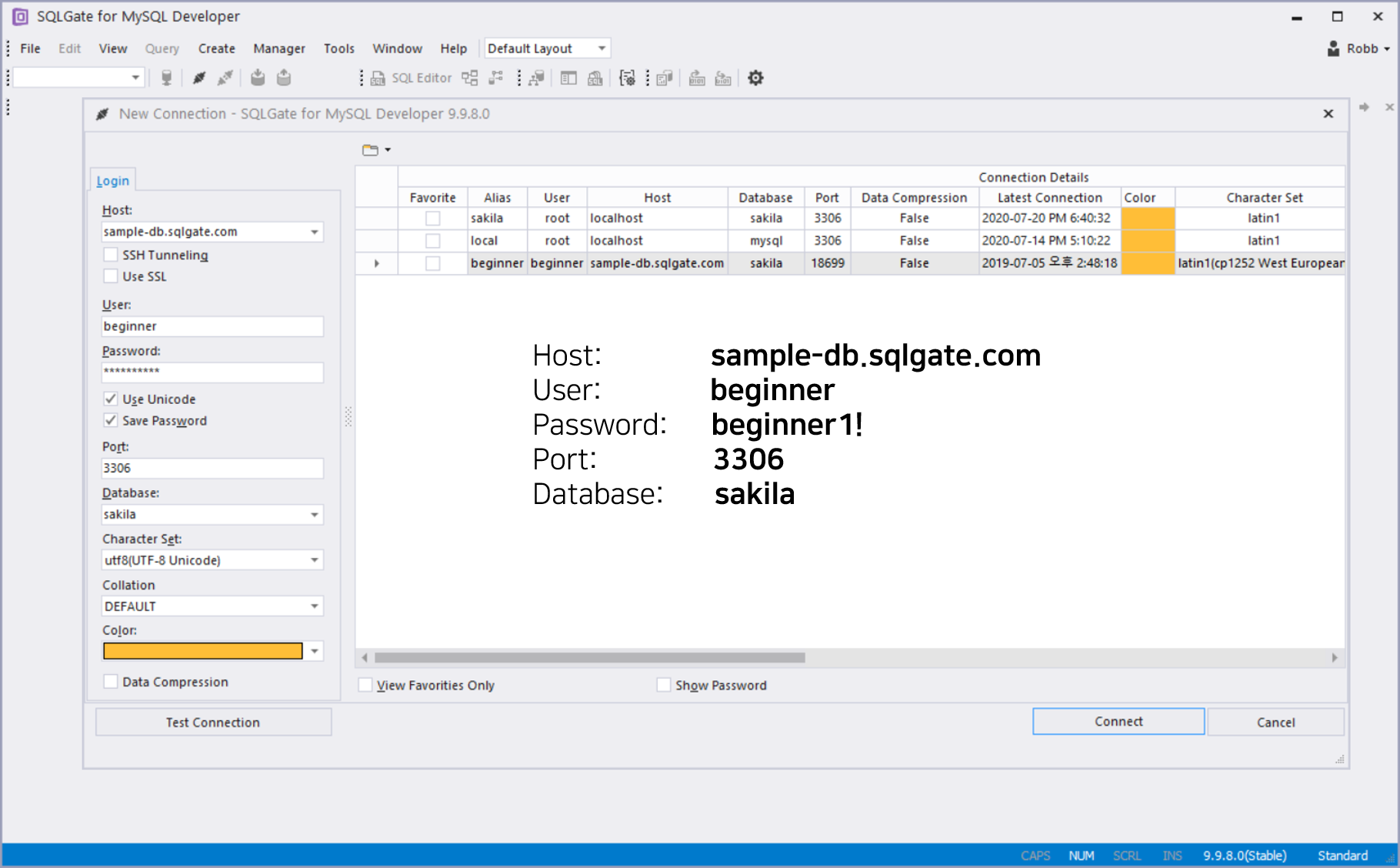Viewport: 1400px width, 868px height.
Task: Click the disconnect plug icon in toolbar
Action: (x=225, y=78)
